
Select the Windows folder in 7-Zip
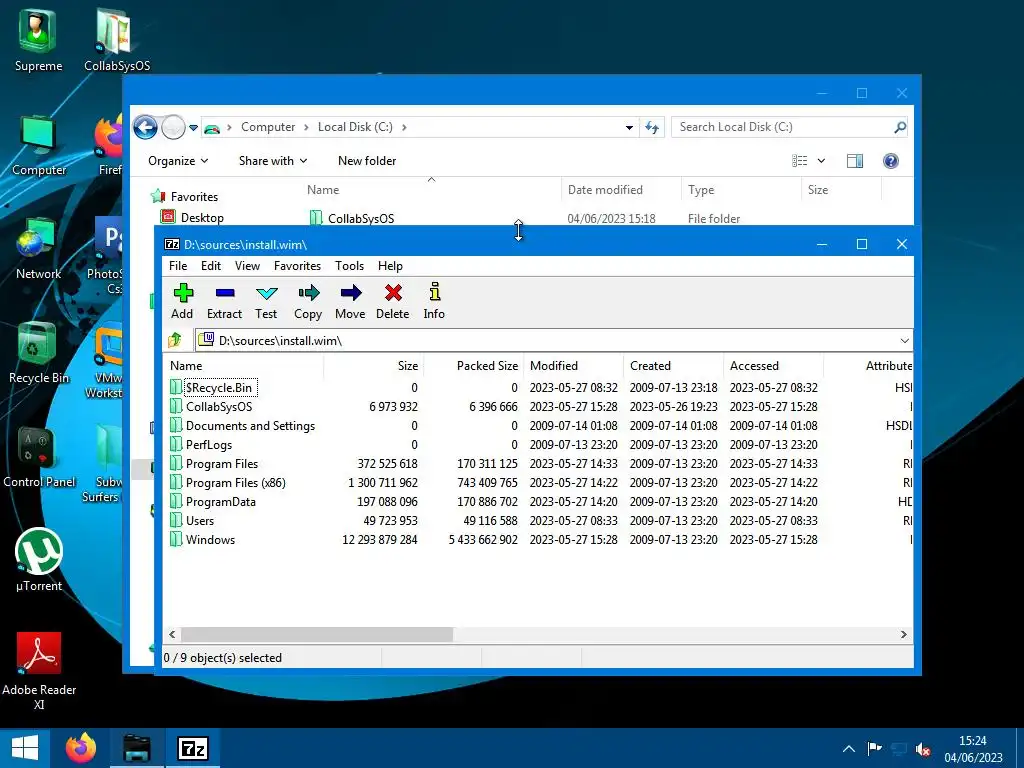[x=539, y=539]
